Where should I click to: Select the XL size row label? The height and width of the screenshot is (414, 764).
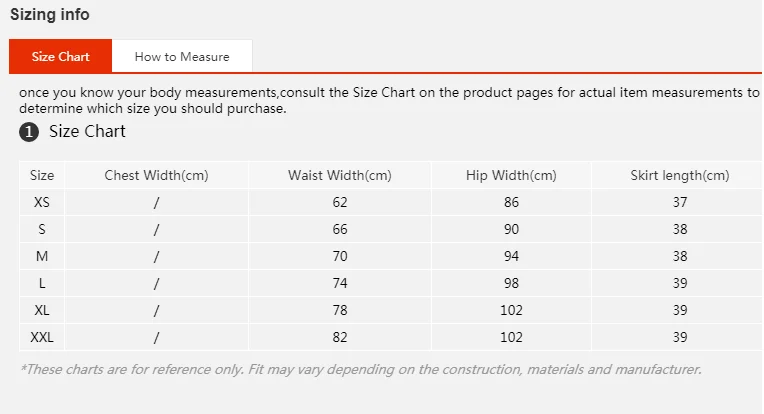[42, 310]
